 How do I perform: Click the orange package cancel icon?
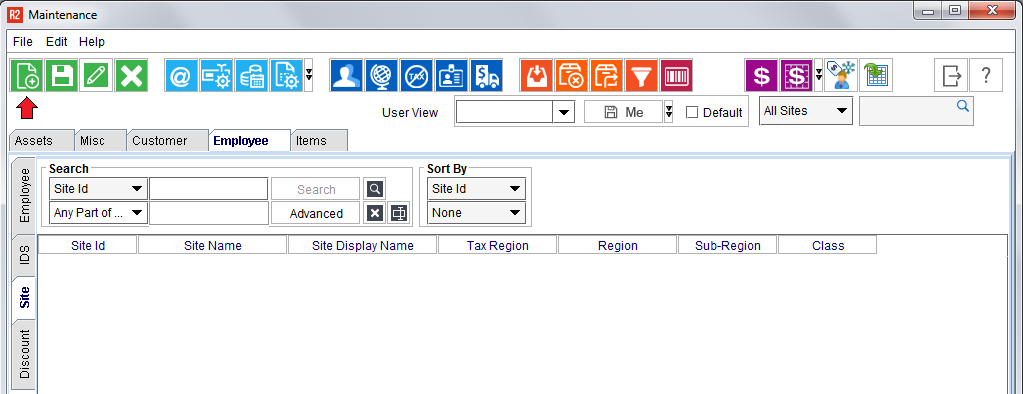tap(572, 76)
